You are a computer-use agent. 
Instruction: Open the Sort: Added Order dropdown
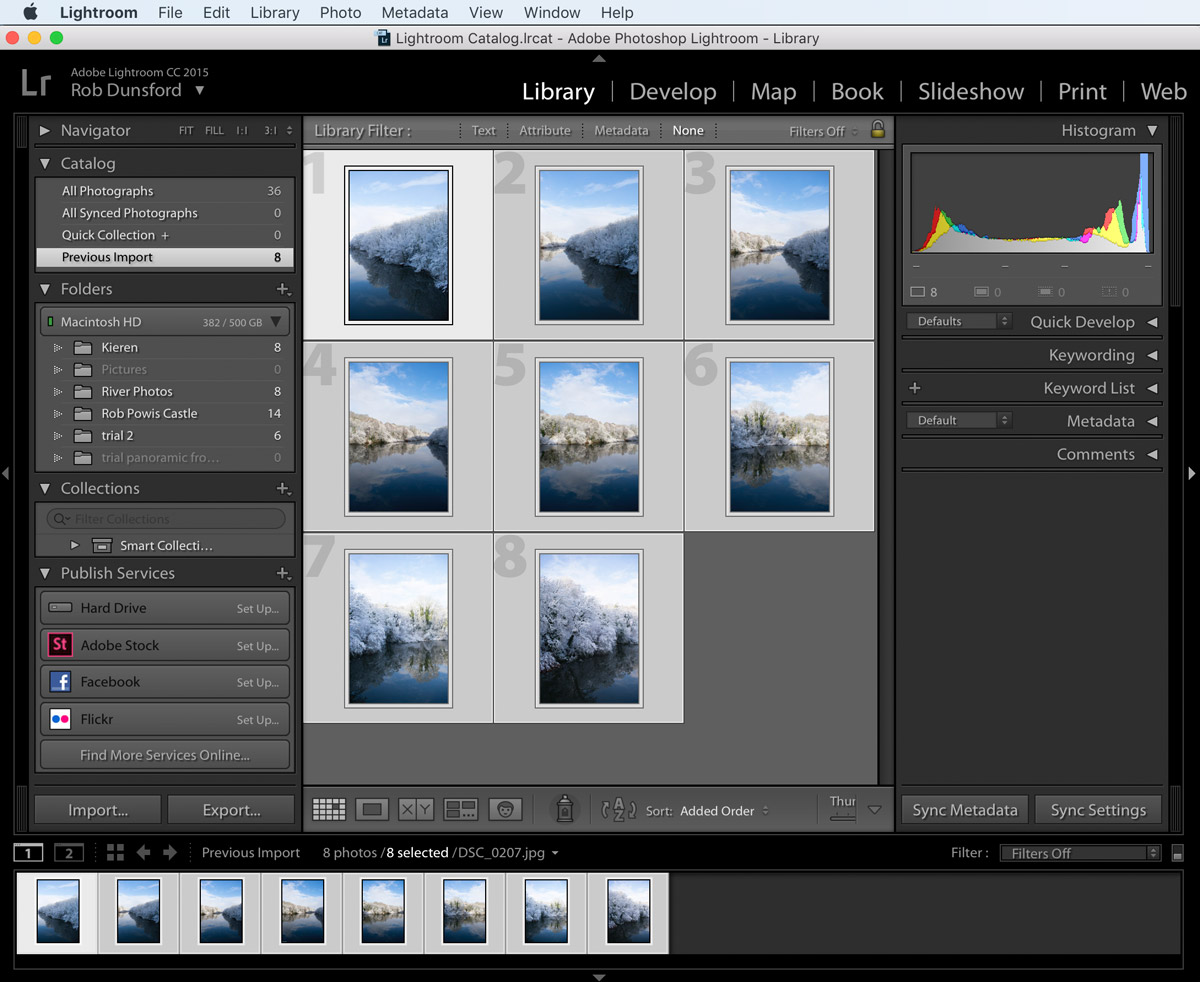pos(723,810)
